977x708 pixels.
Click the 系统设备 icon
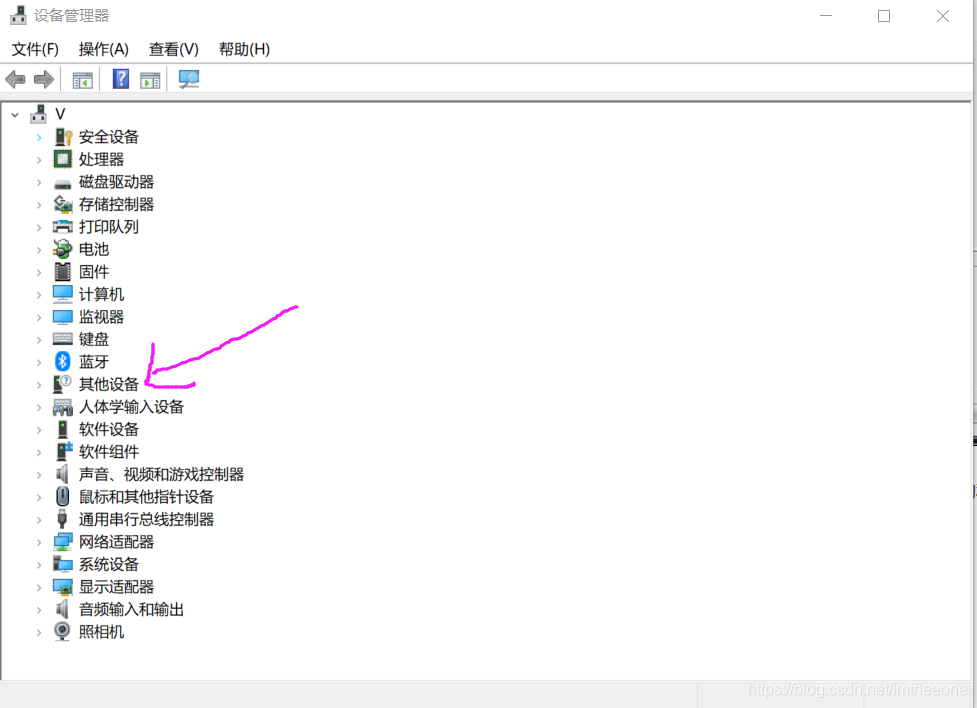click(63, 564)
